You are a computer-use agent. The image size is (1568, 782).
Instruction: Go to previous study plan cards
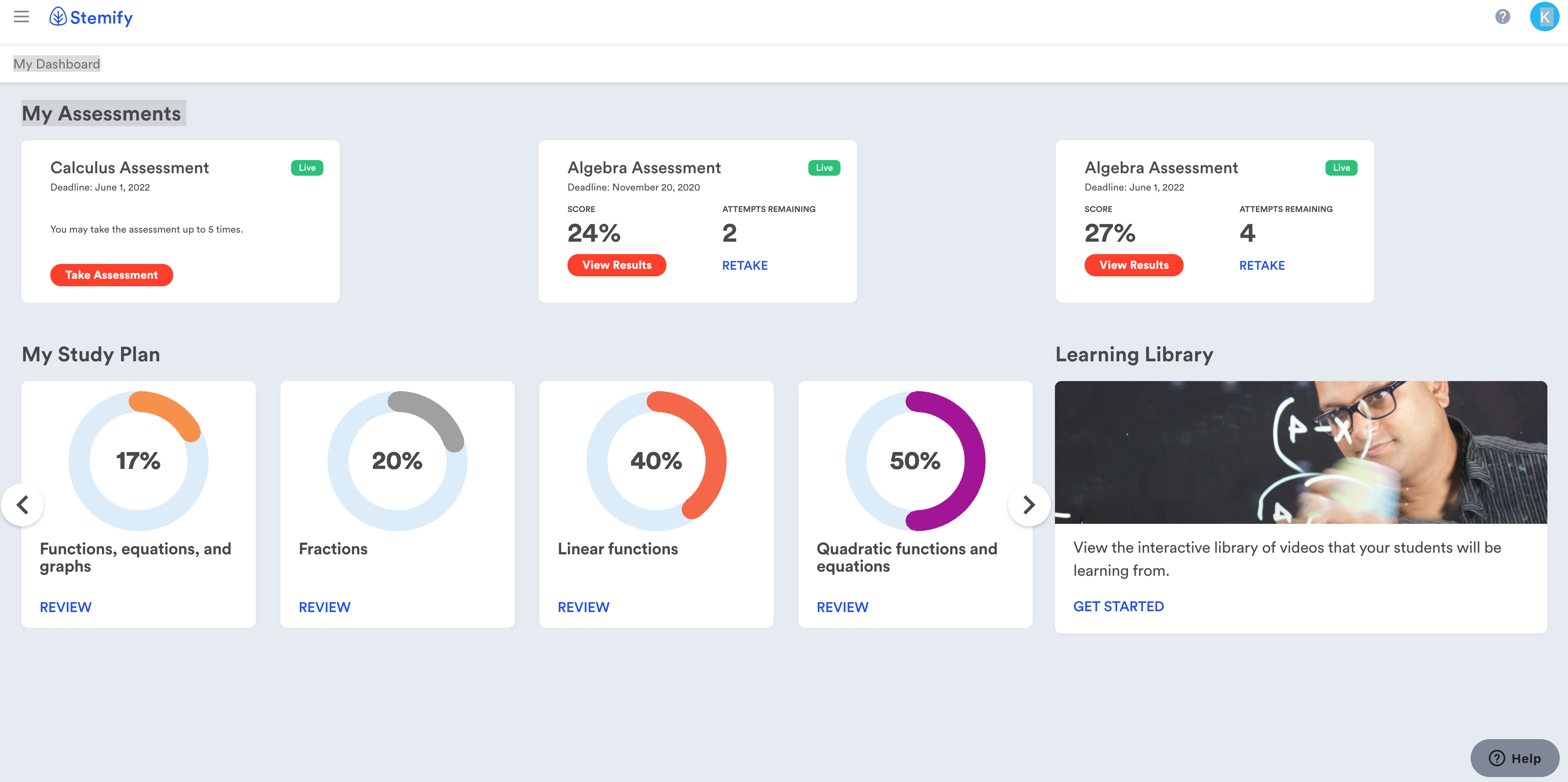coord(23,504)
